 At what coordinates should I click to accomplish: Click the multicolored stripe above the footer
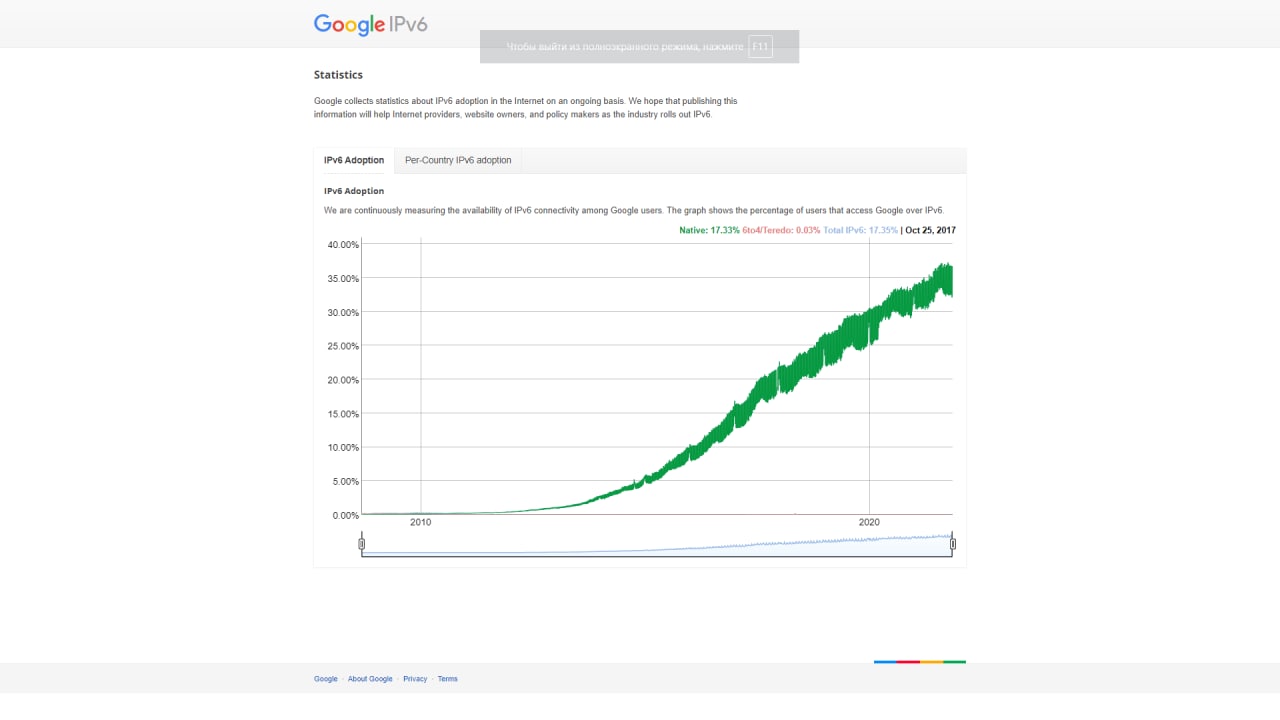[920, 661]
